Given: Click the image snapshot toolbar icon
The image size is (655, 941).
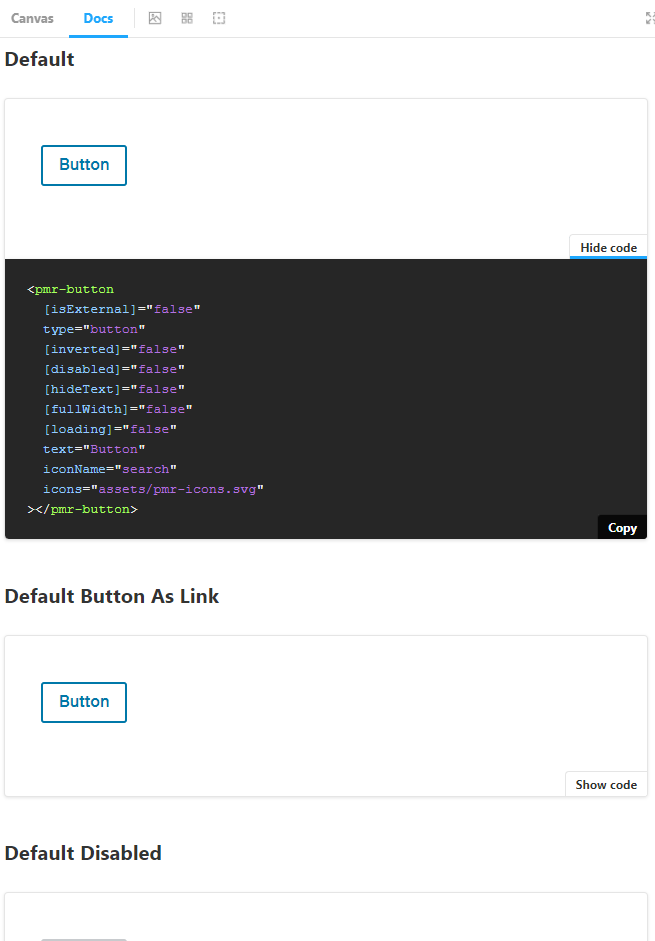Looking at the screenshot, I should [155, 18].
